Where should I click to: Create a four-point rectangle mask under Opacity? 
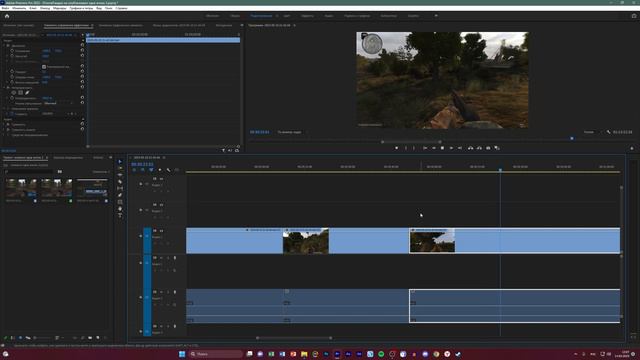tap(20, 93)
